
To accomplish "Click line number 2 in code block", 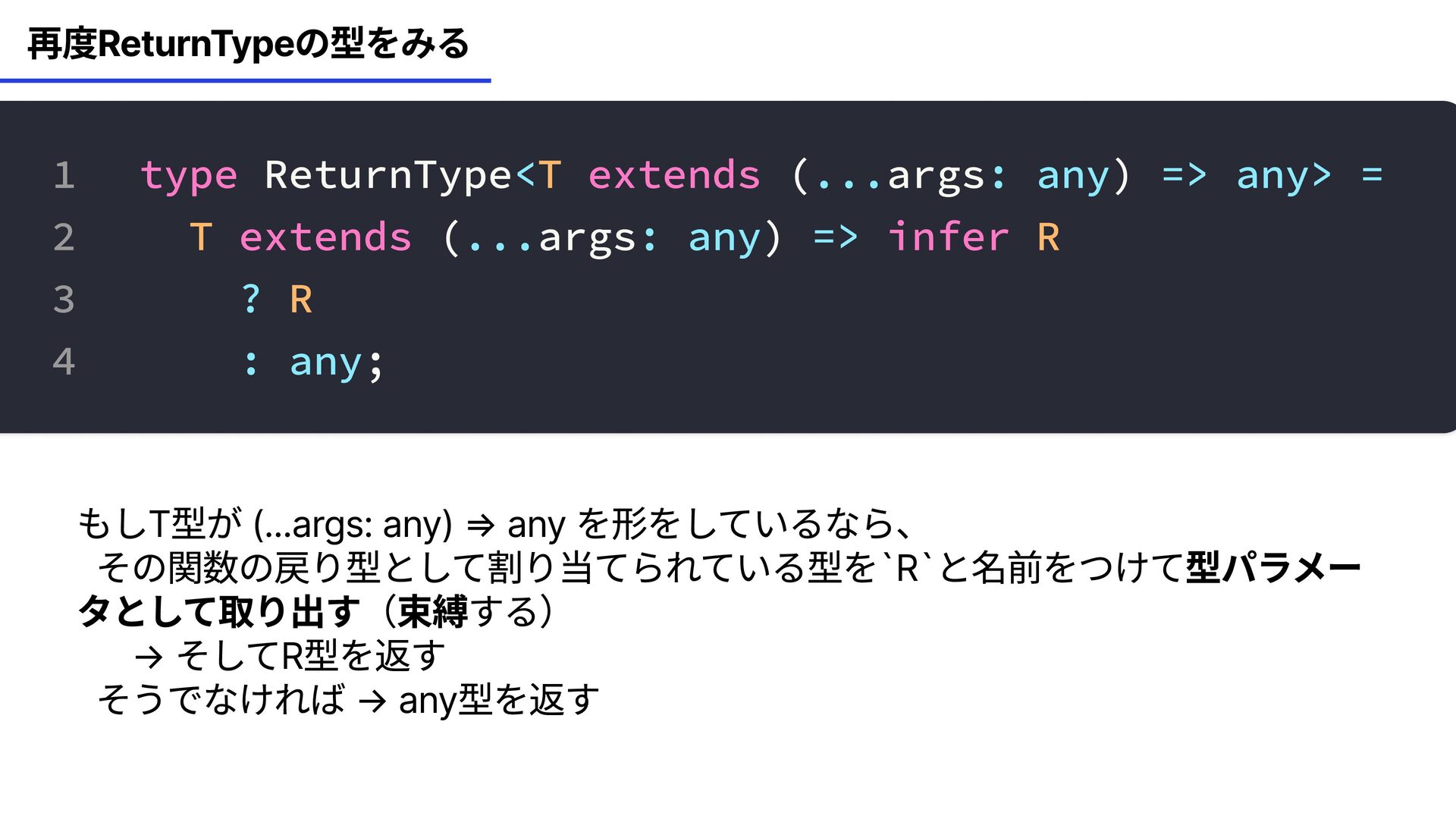I will pos(64,237).
